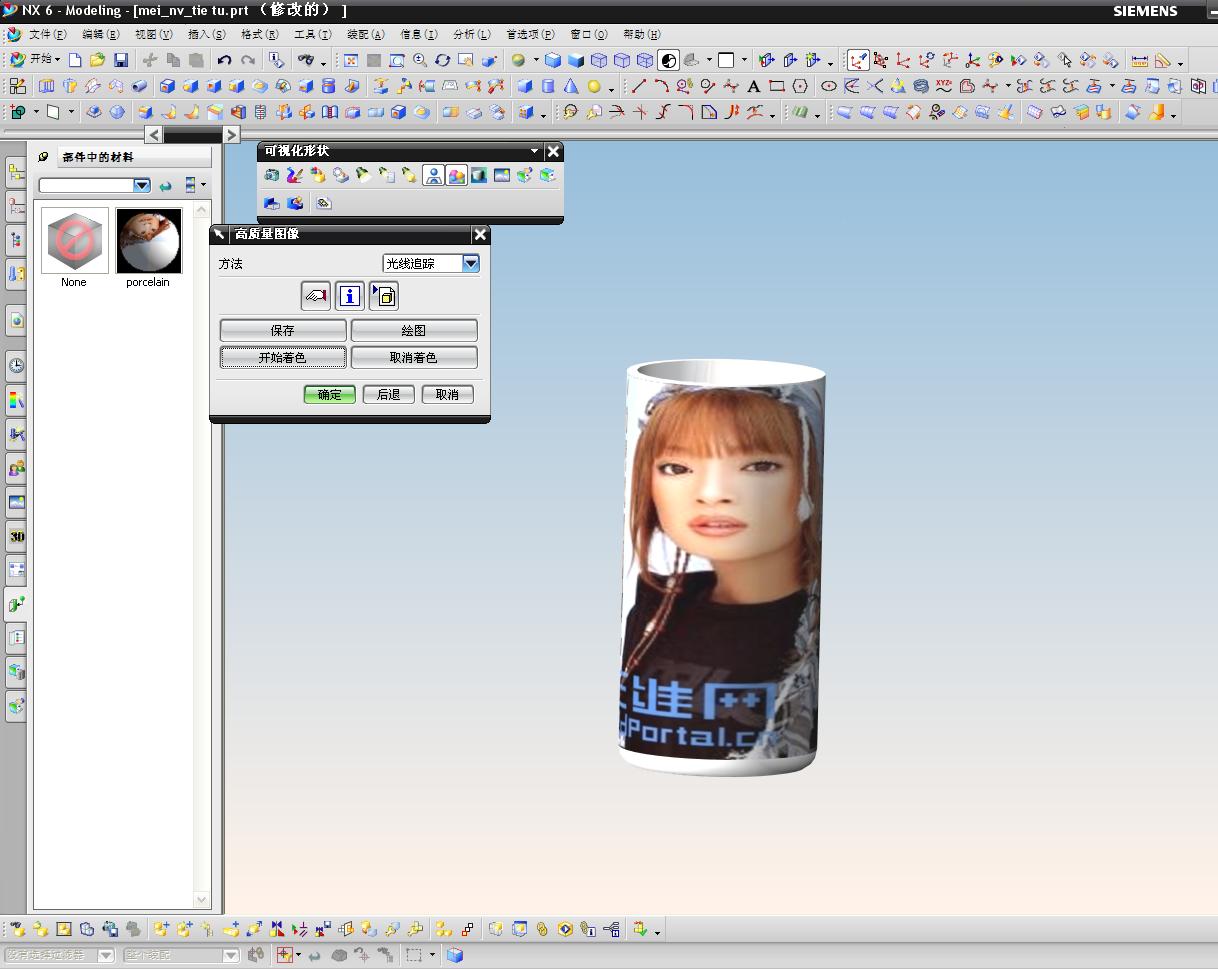Screen dimensions: 1218x969
Task: Click the 后退 button
Action: 388,394
